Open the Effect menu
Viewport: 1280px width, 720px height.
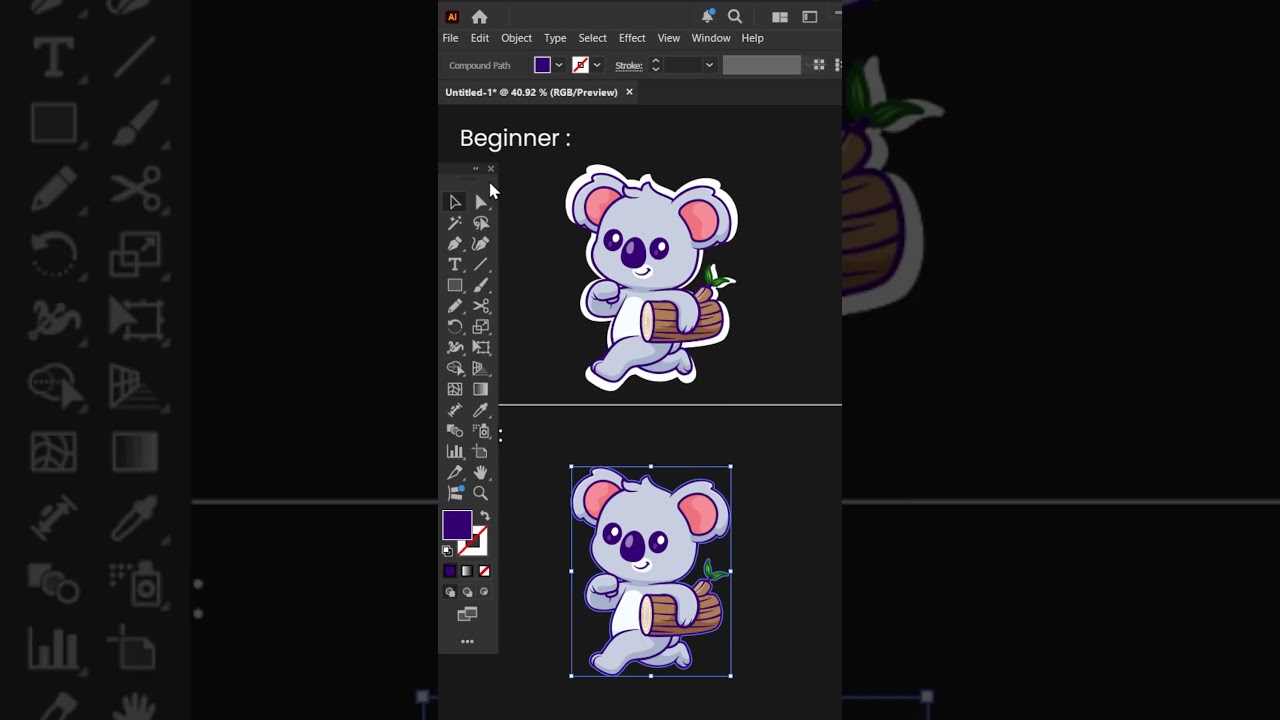(632, 38)
